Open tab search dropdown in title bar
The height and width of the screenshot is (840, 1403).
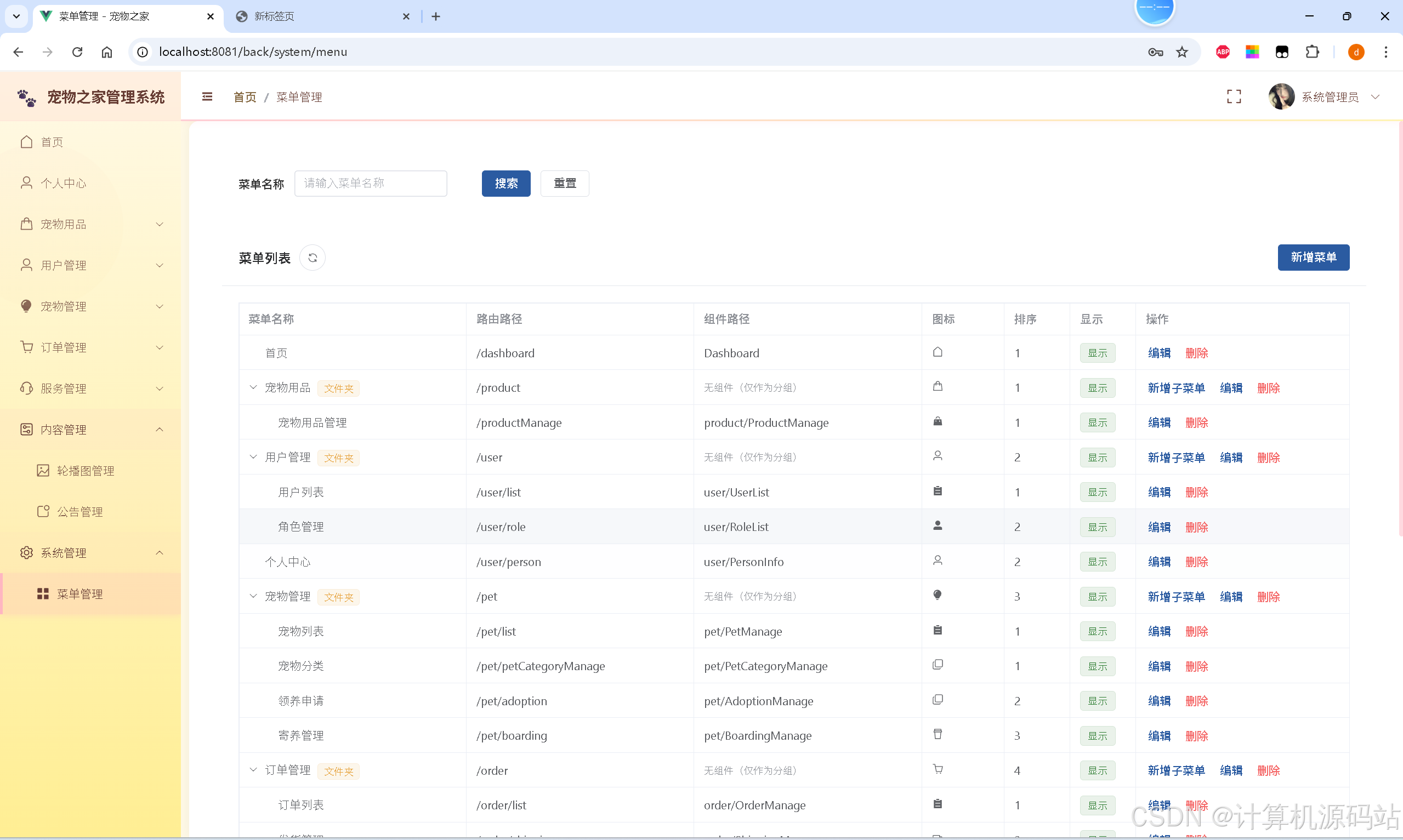16,16
